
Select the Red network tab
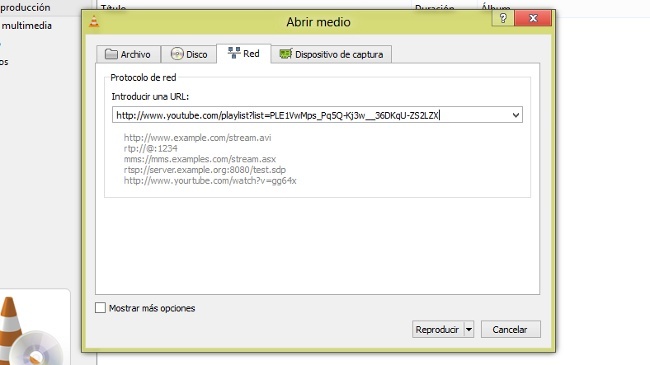[x=244, y=54]
